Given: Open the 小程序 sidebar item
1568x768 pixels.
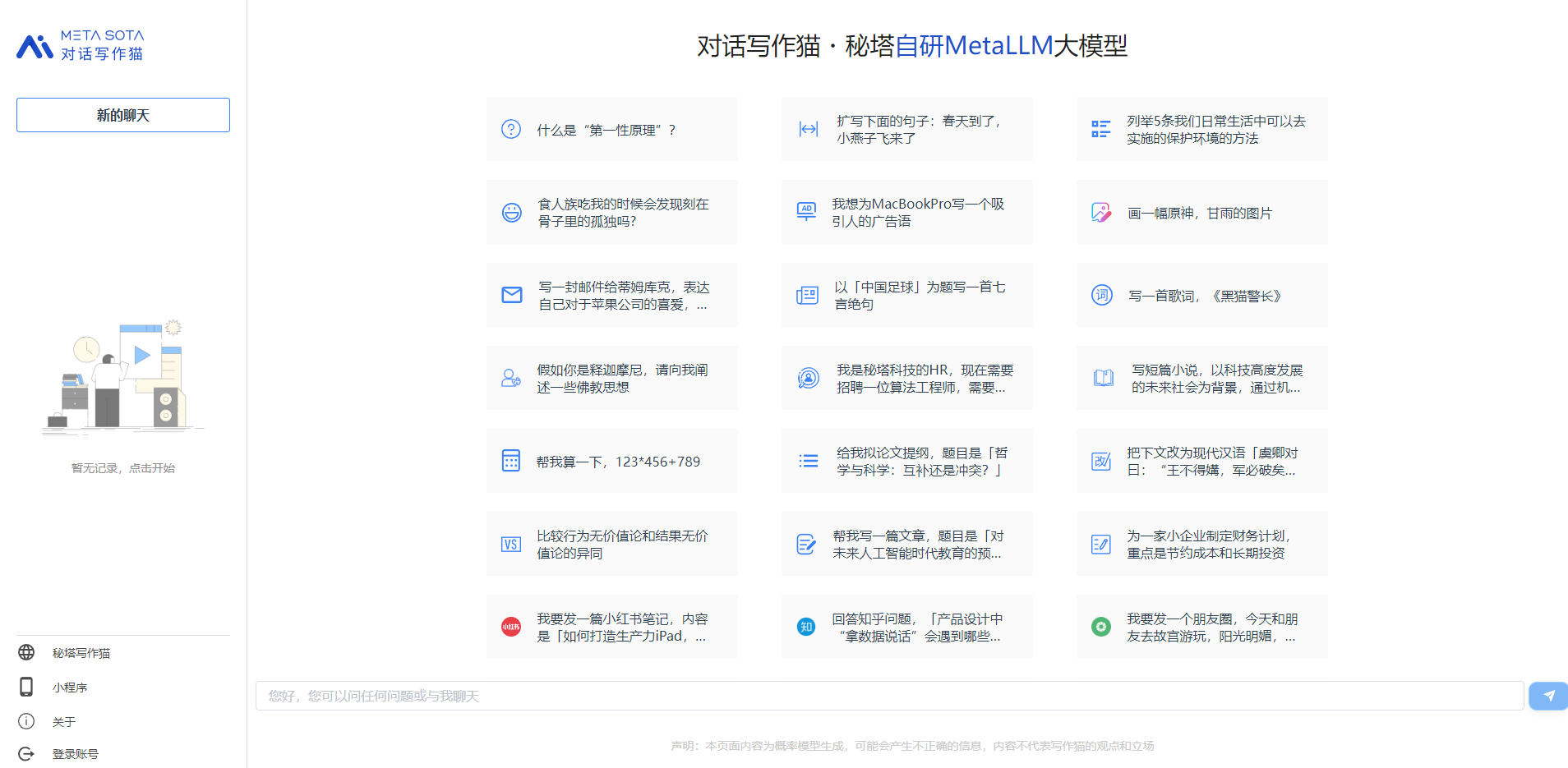Looking at the screenshot, I should (69, 688).
